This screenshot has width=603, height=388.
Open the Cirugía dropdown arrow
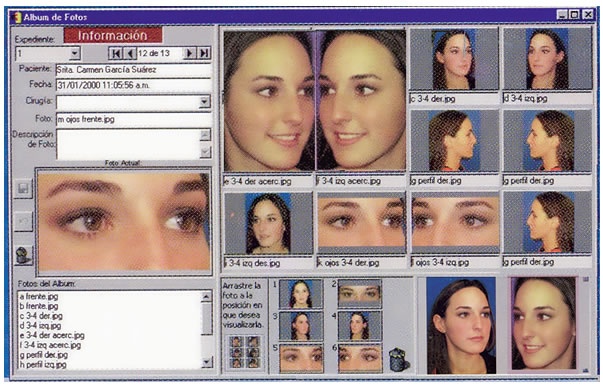[x=205, y=102]
